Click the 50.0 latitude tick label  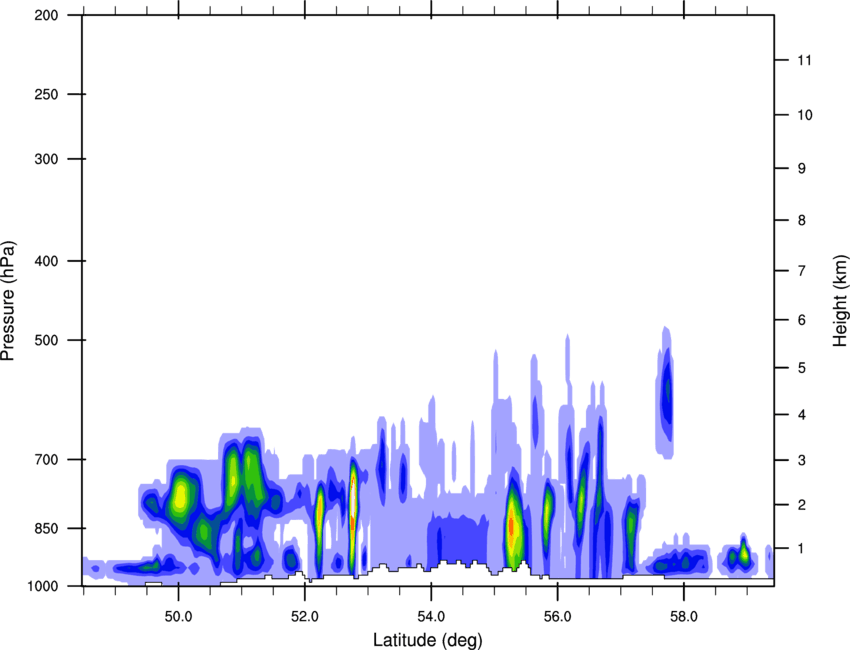178,617
